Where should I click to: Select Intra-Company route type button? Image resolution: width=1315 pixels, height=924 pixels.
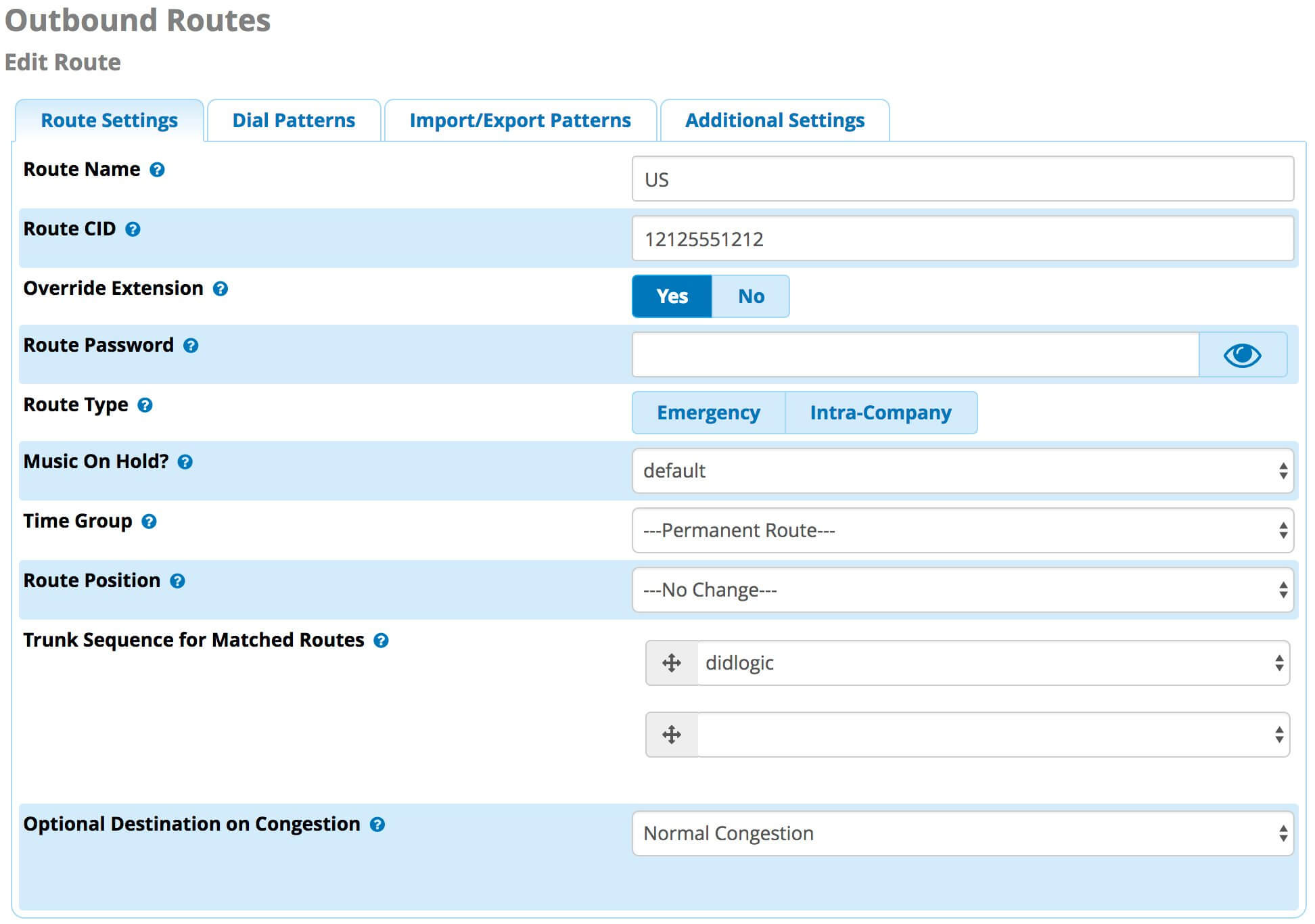click(x=880, y=413)
